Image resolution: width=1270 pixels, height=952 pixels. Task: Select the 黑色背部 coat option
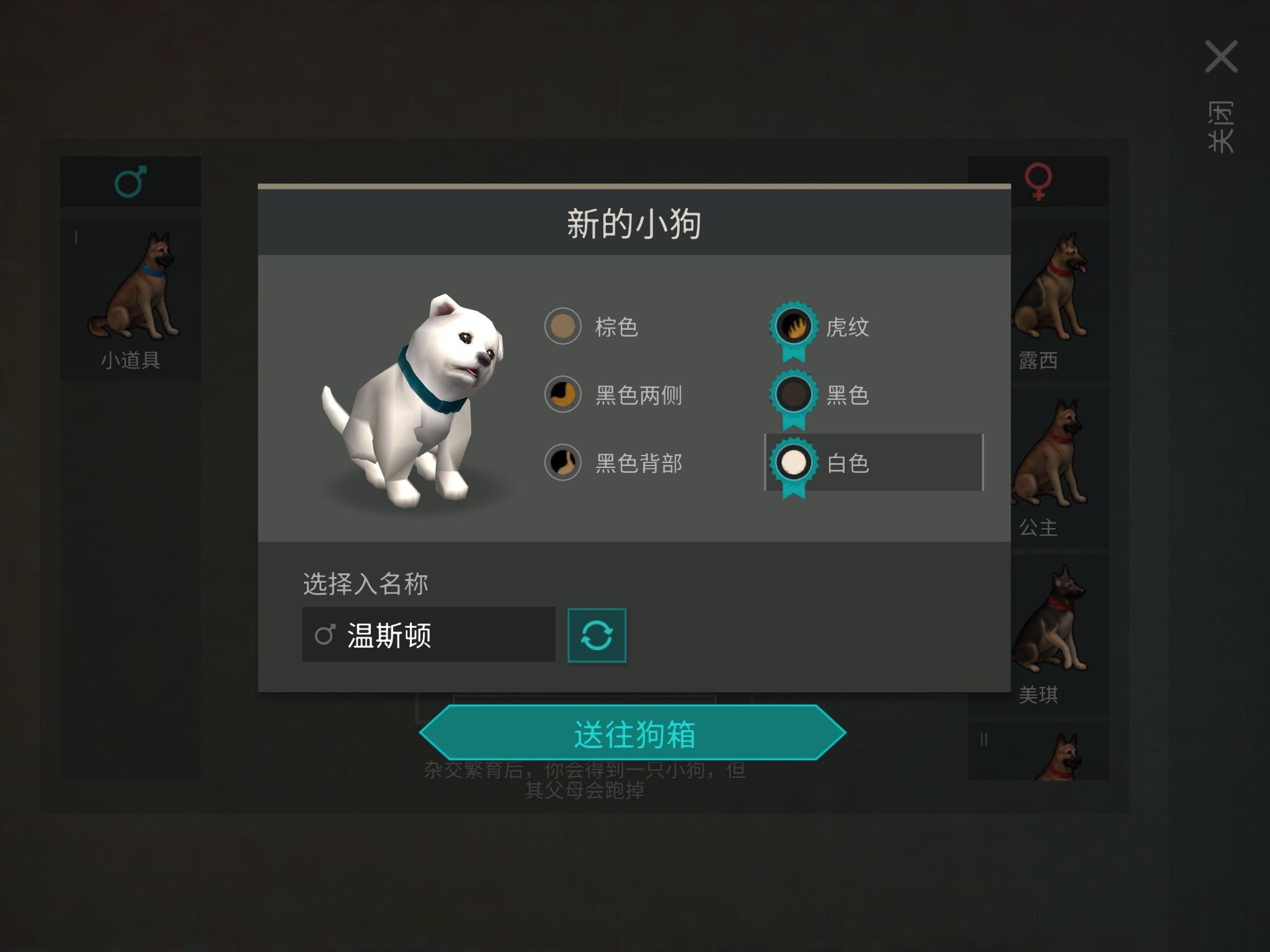point(562,462)
